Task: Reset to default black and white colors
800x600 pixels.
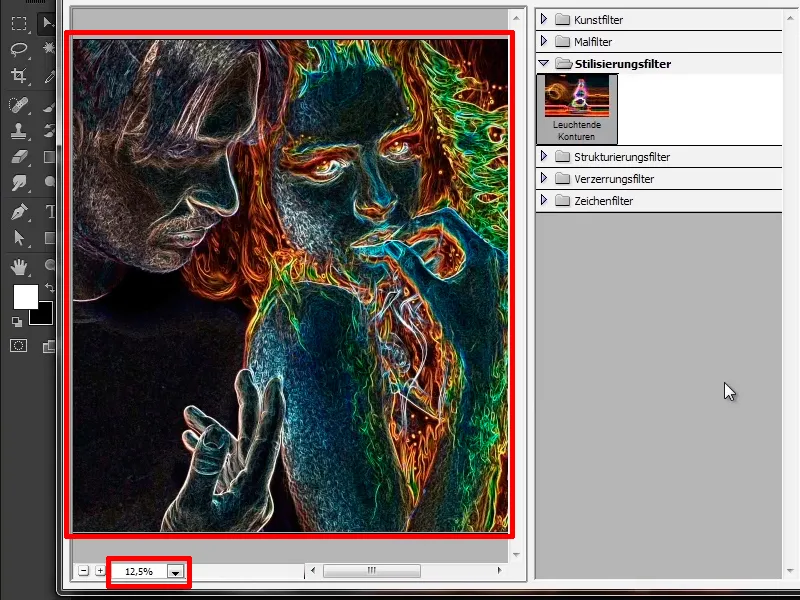Action: pyautogui.click(x=17, y=321)
